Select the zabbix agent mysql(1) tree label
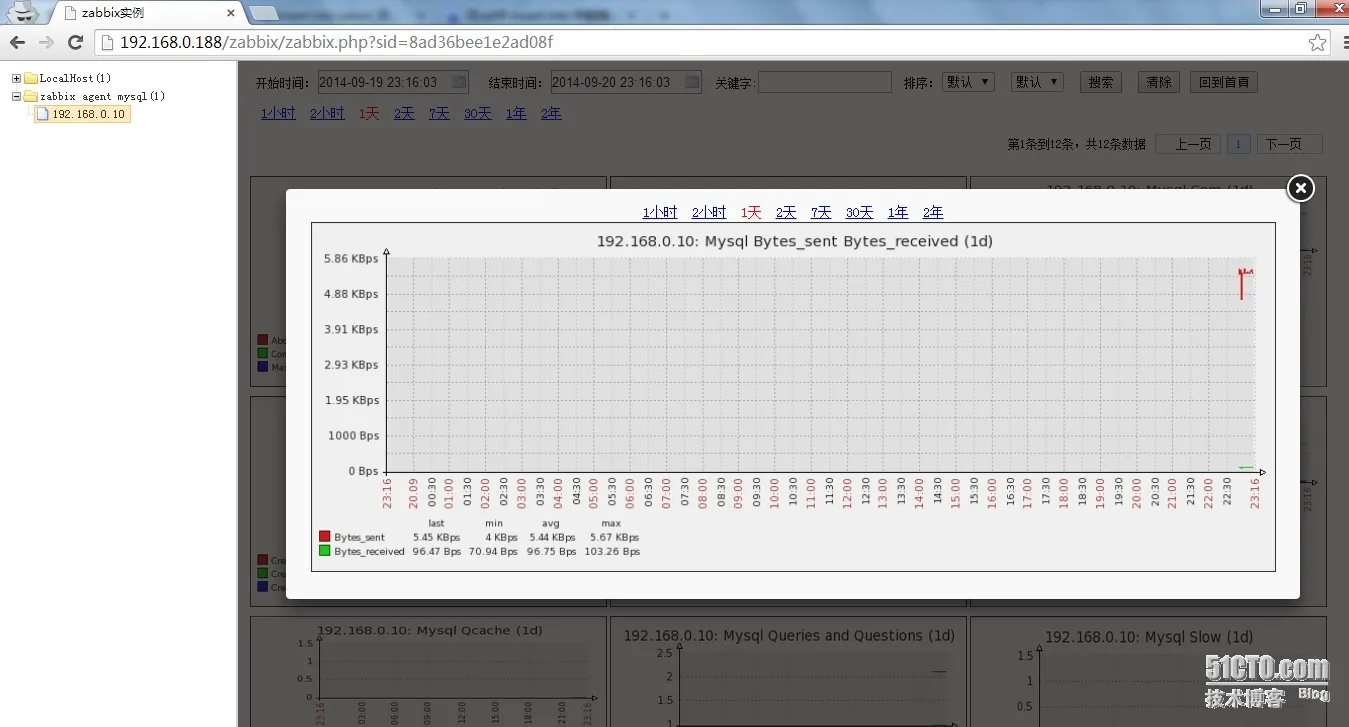 point(102,96)
